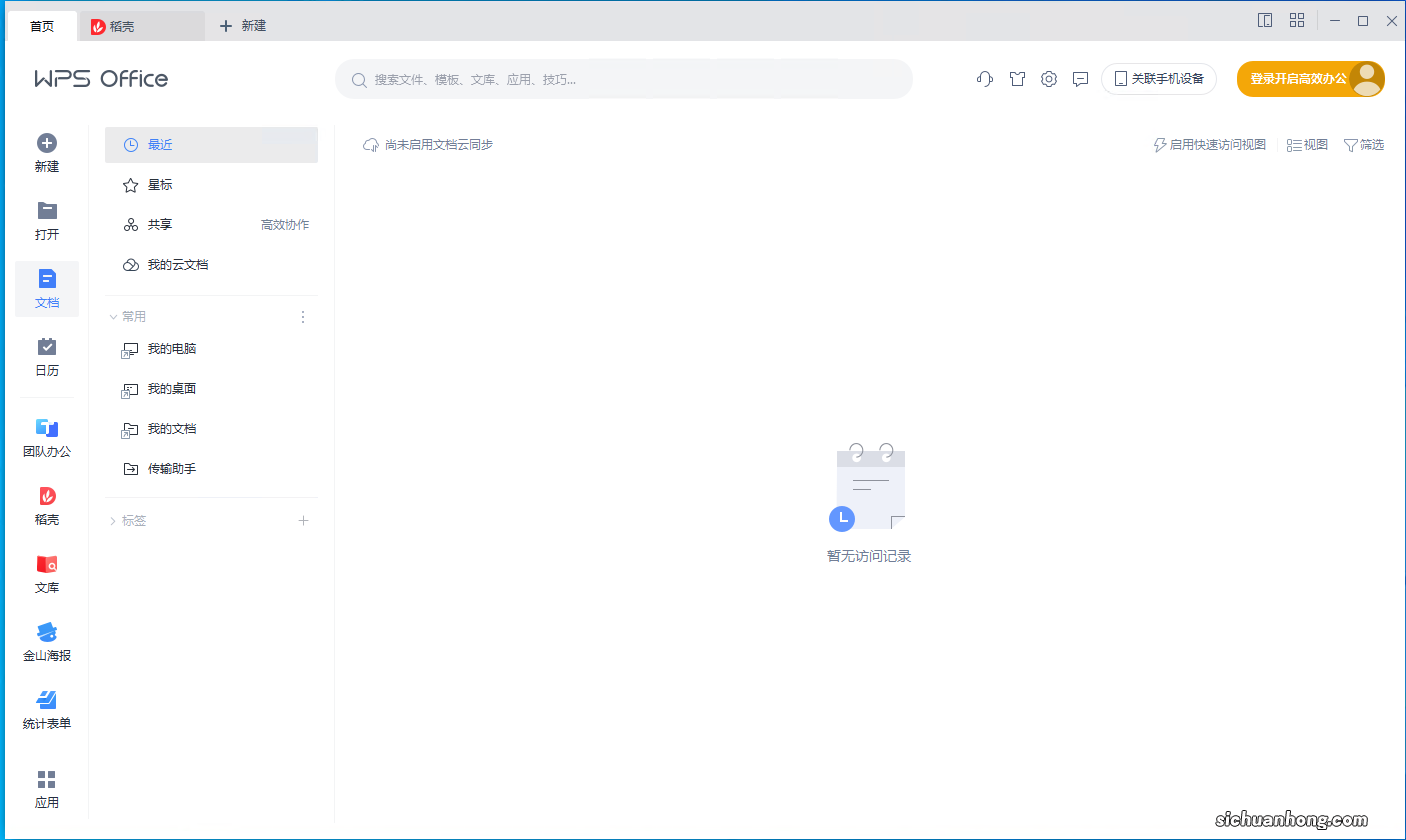Click the 高效协作 label
Viewport: 1406px width, 840px height.
[x=285, y=225]
